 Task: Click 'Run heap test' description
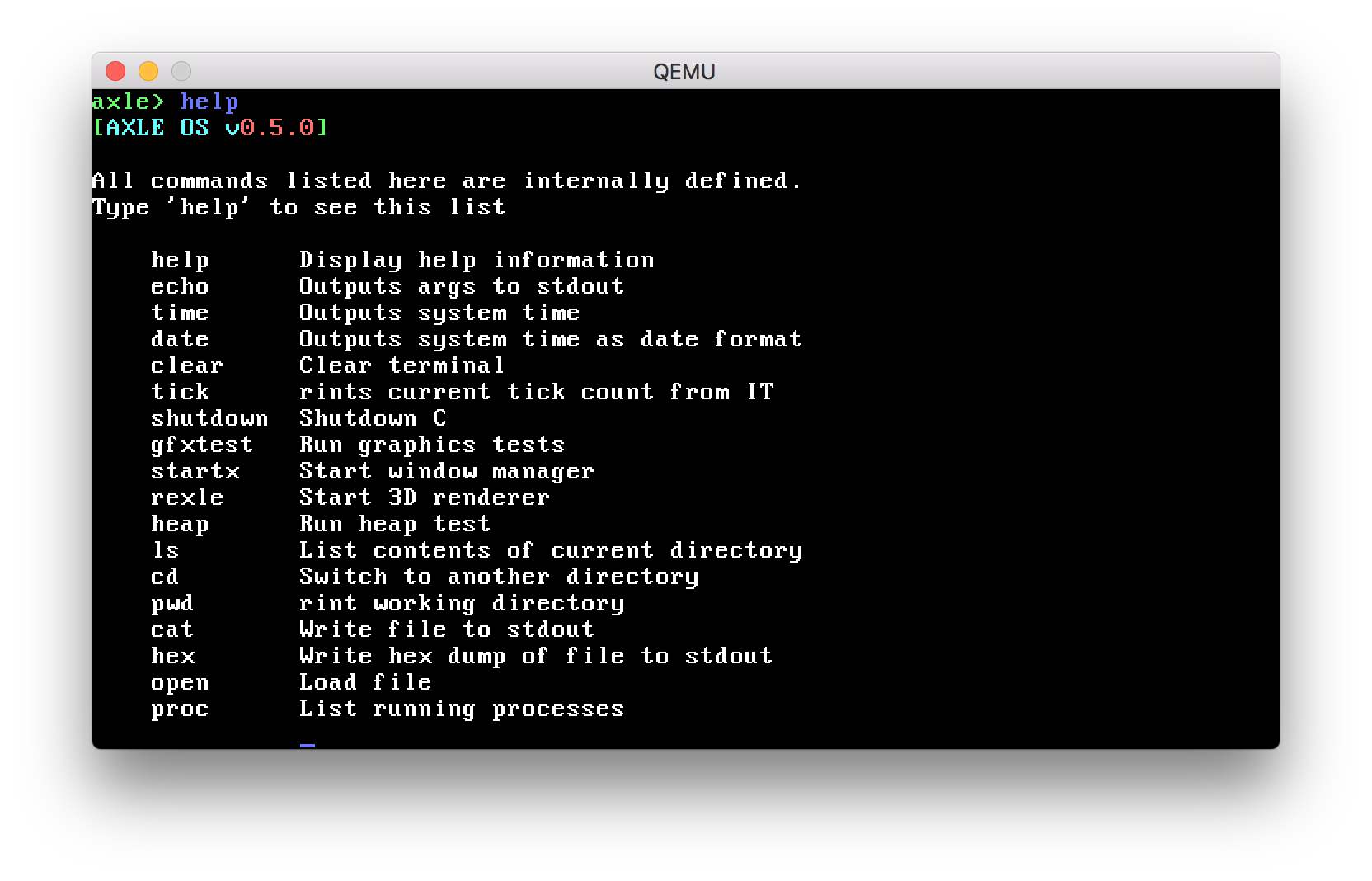click(x=395, y=524)
